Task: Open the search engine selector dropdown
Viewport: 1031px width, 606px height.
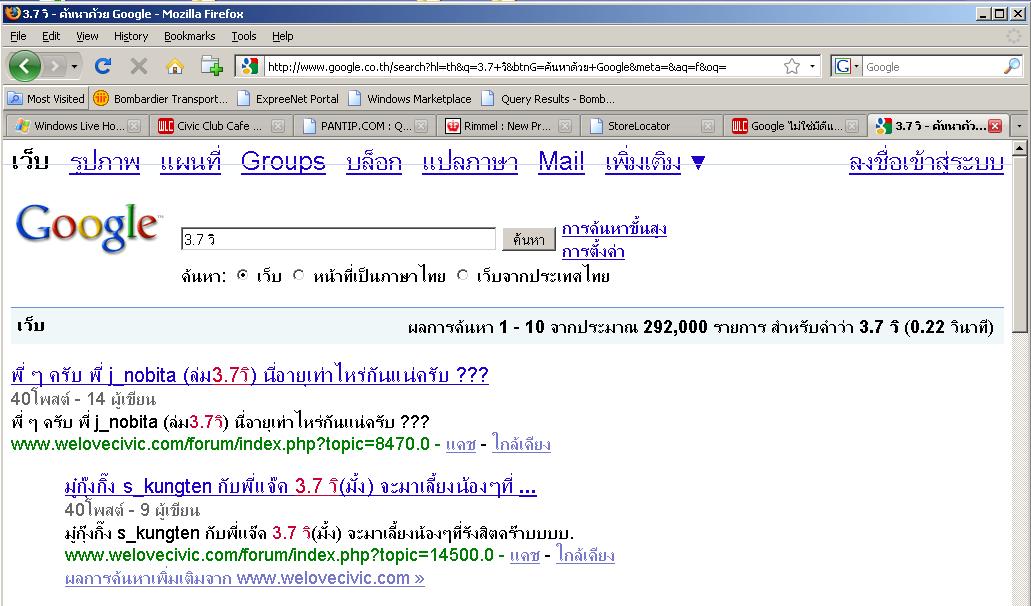Action: (847, 67)
